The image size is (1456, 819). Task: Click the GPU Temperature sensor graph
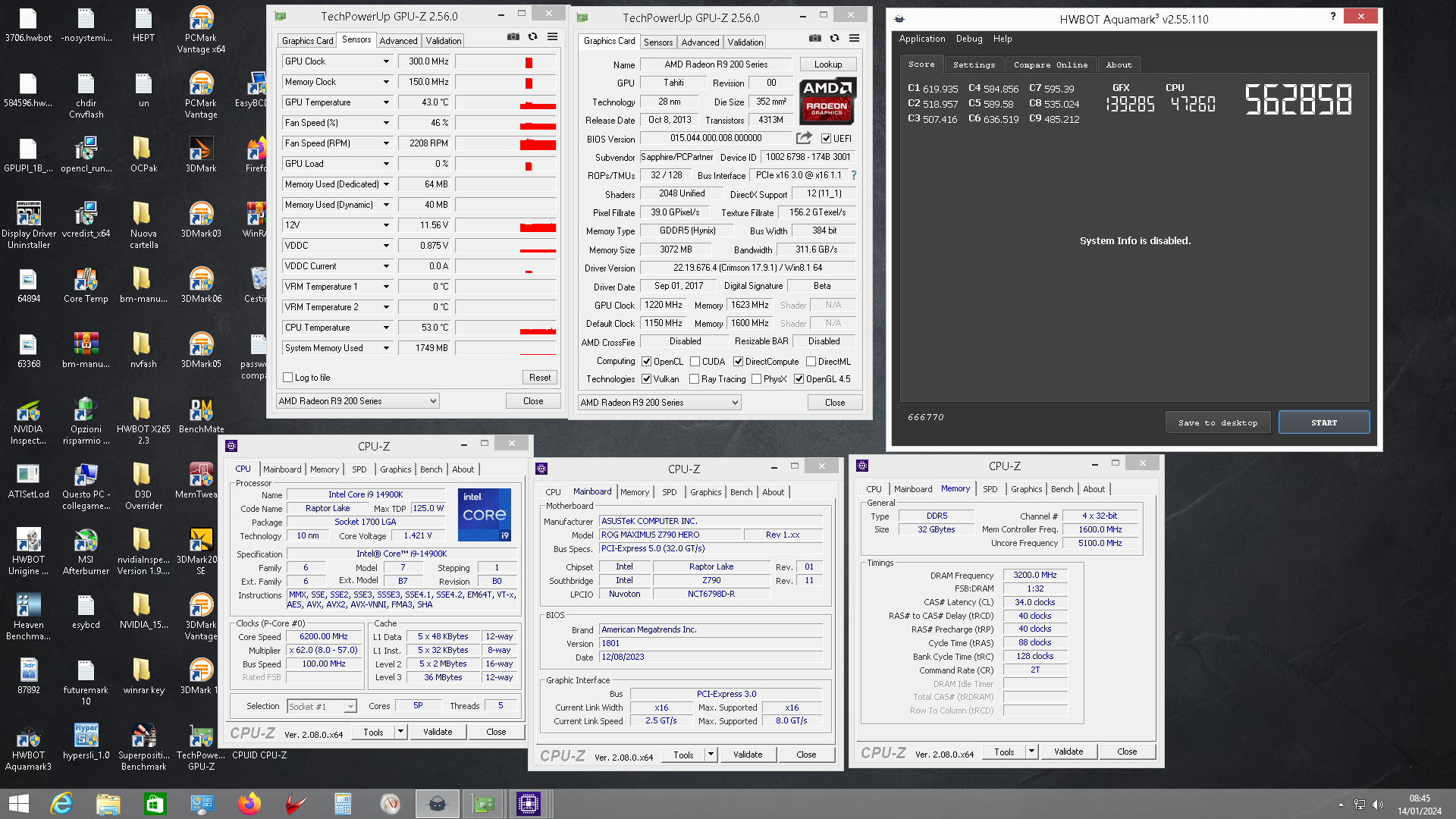pos(506,102)
